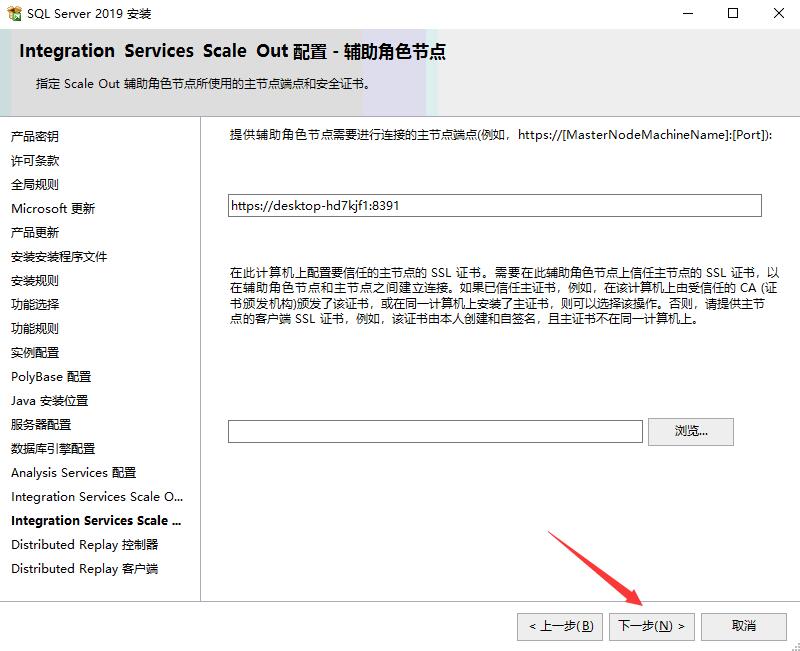Image resolution: width=800 pixels, height=651 pixels.
Task: Select Microsoft 更新 step in sidebar
Action: click(x=53, y=209)
